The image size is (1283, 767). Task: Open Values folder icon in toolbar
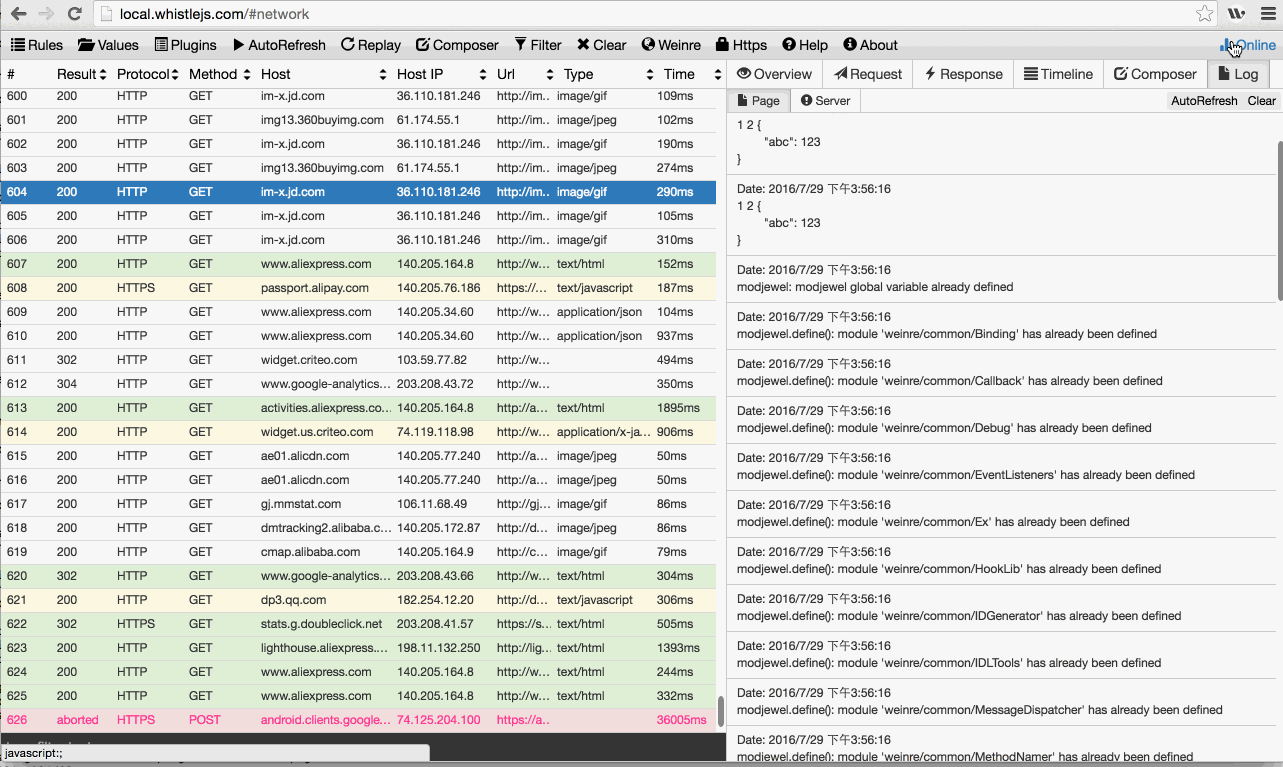point(86,45)
